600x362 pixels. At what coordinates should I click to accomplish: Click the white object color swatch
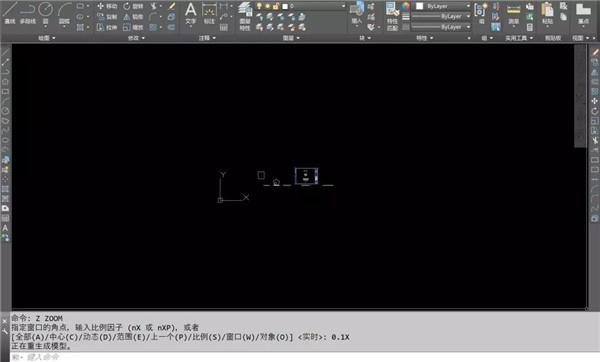(x=419, y=6)
